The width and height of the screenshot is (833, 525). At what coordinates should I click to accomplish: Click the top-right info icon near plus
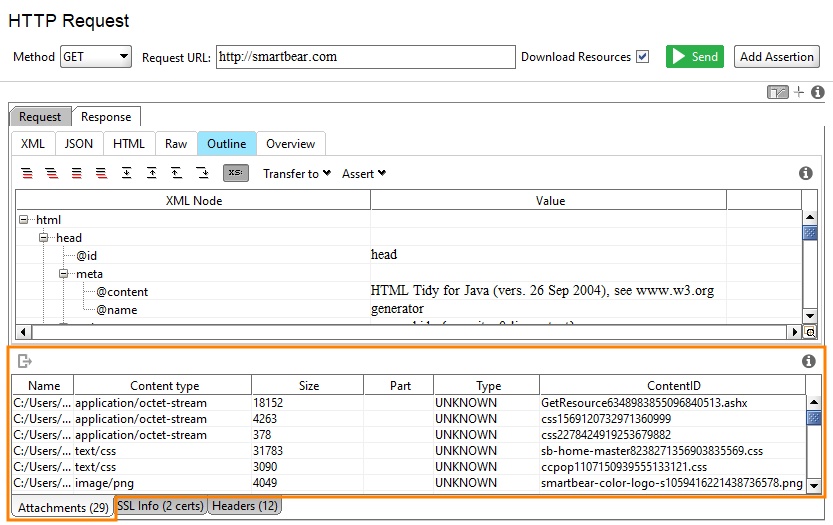point(818,92)
